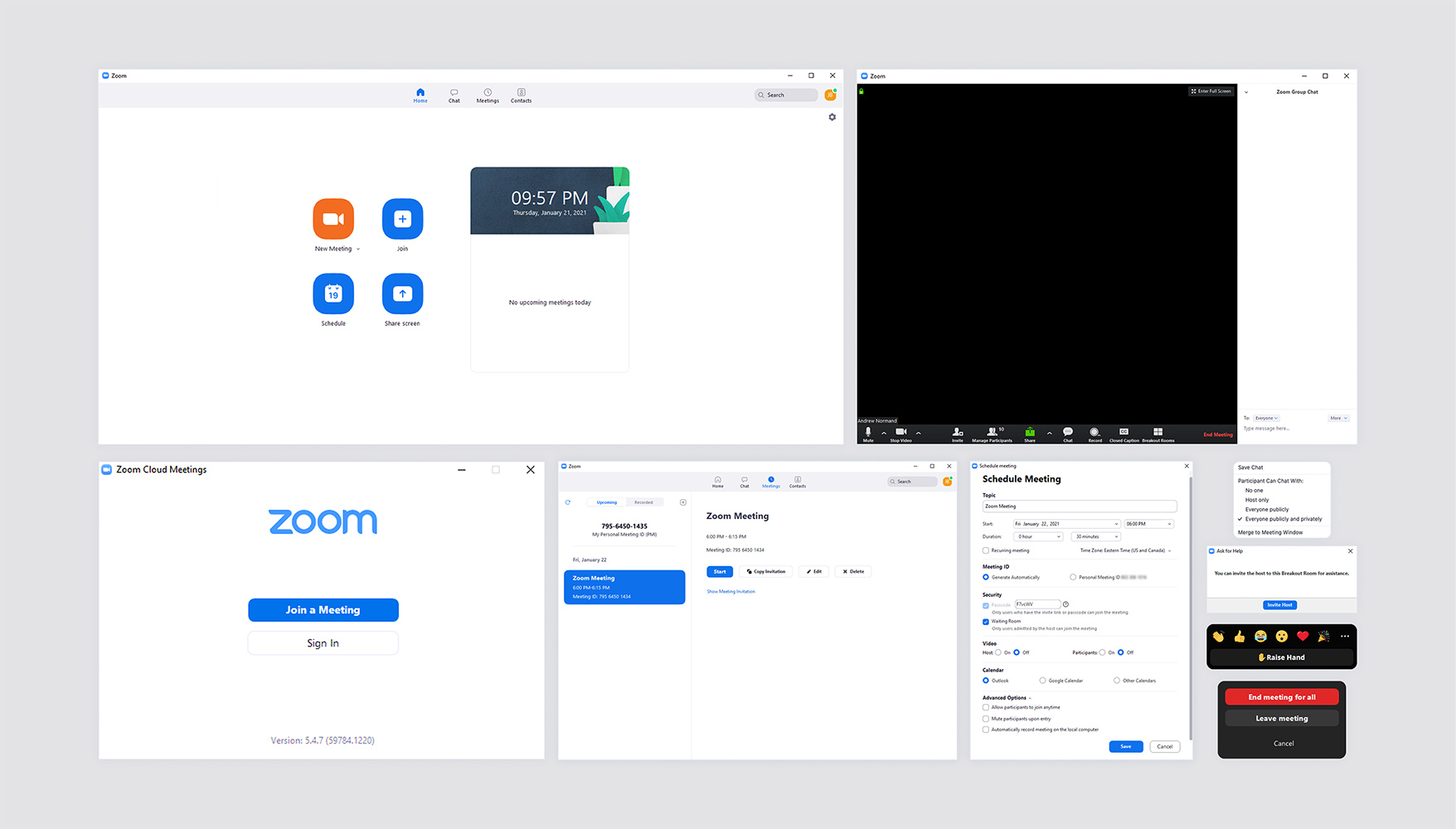Check Automatically record meeting on local computer
Viewport: 1456px width, 829px height.
click(986, 730)
